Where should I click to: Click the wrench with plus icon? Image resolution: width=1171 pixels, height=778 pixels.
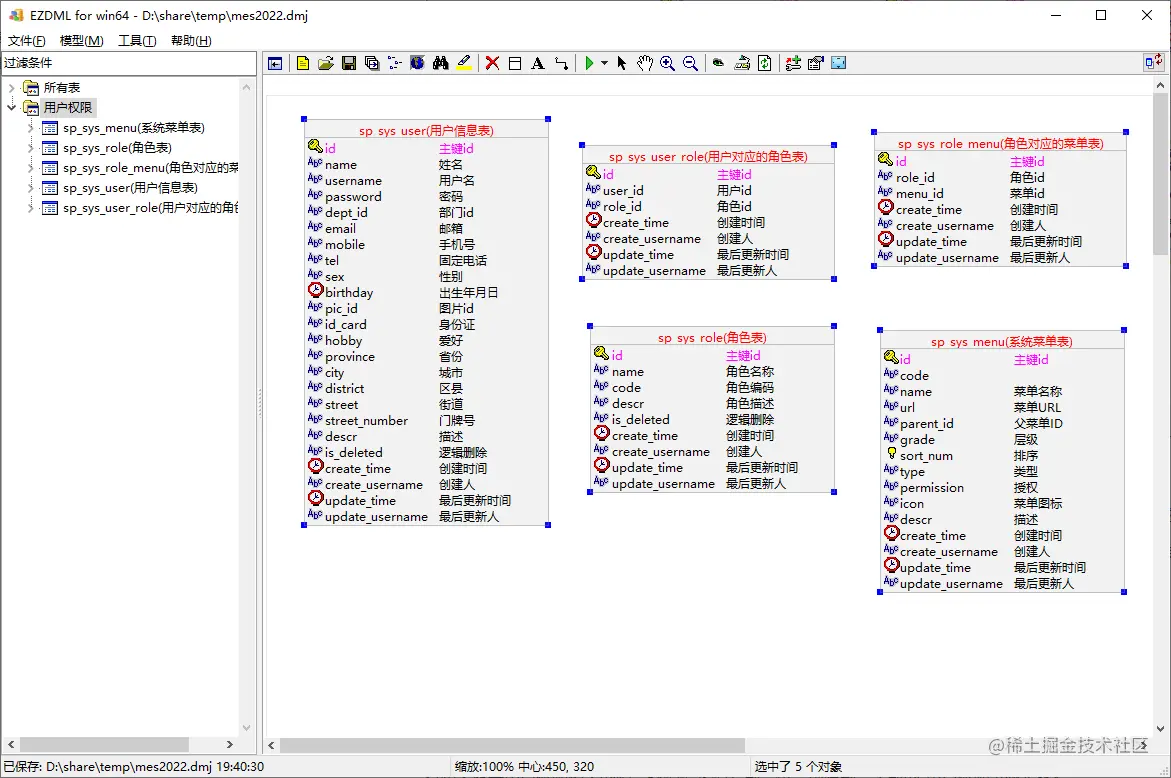[x=793, y=63]
